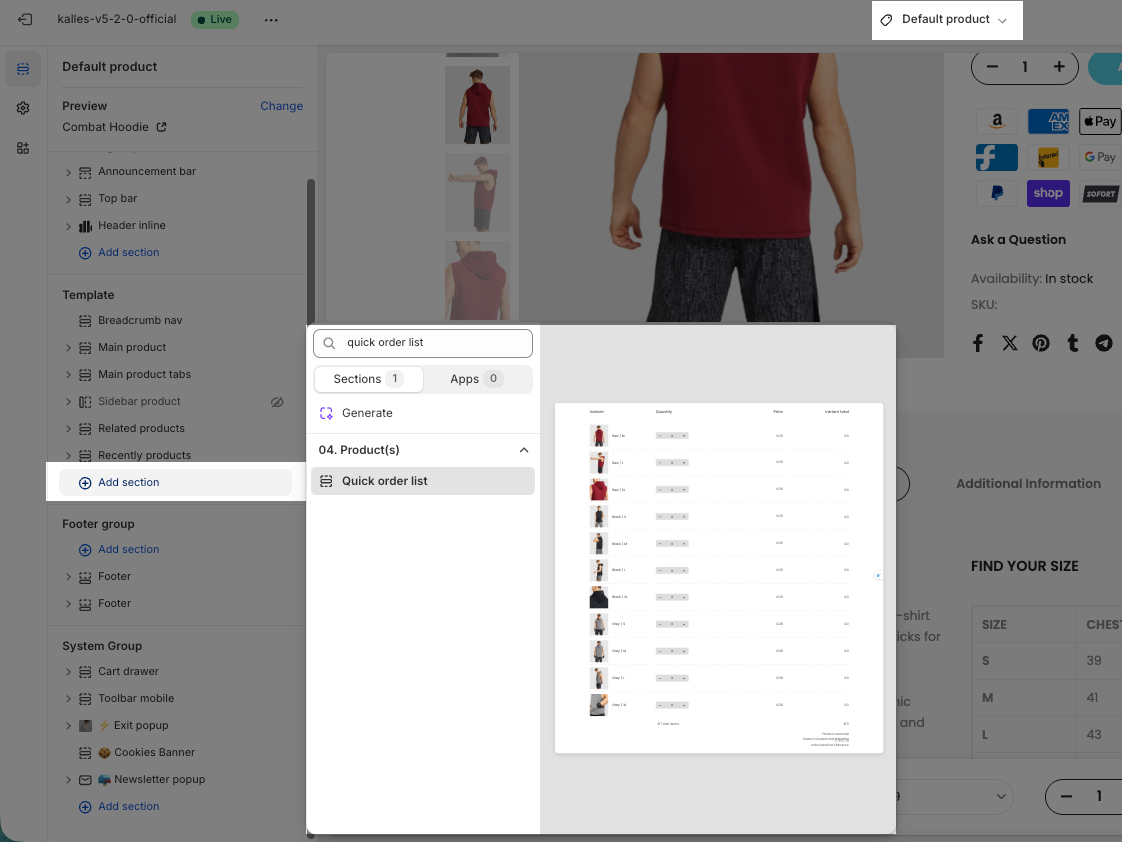Expand the Main product section
This screenshot has width=1122, height=842.
tap(68, 348)
